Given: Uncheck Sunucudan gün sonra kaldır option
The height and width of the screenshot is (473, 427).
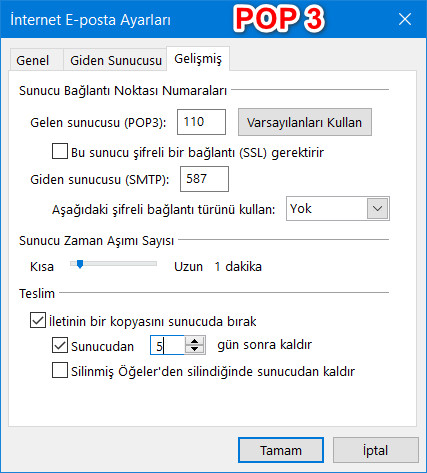Looking at the screenshot, I should pyautogui.click(x=60, y=345).
